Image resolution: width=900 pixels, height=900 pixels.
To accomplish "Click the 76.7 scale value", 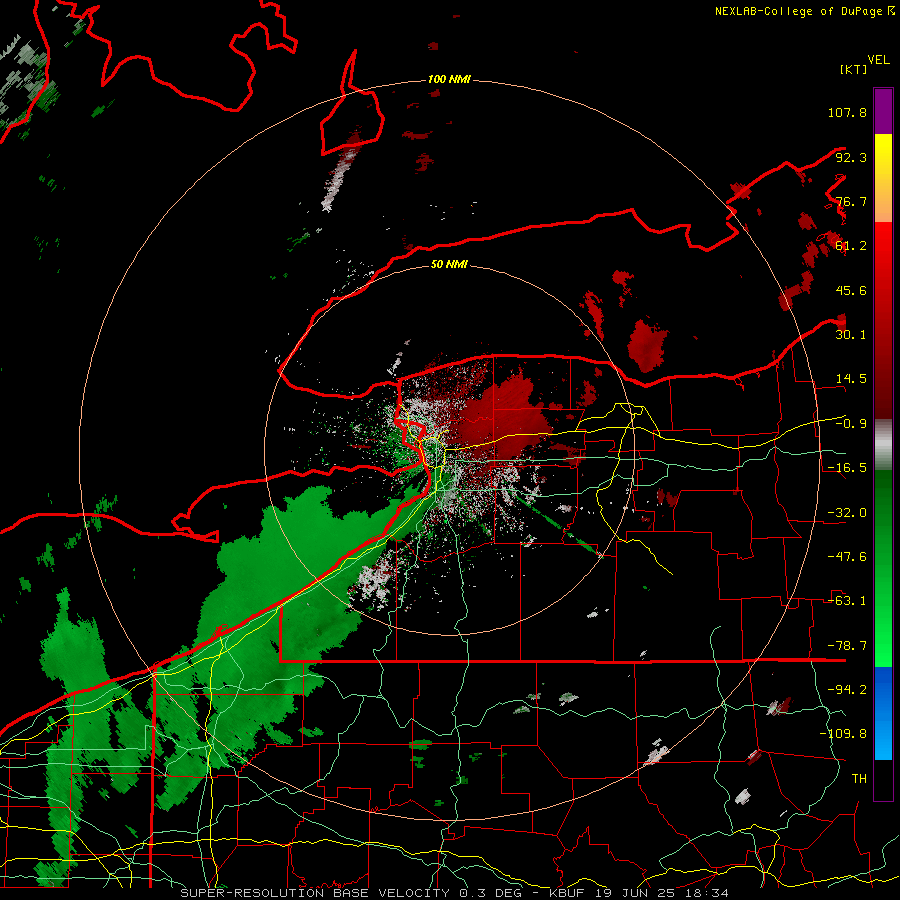I will tap(851, 201).
